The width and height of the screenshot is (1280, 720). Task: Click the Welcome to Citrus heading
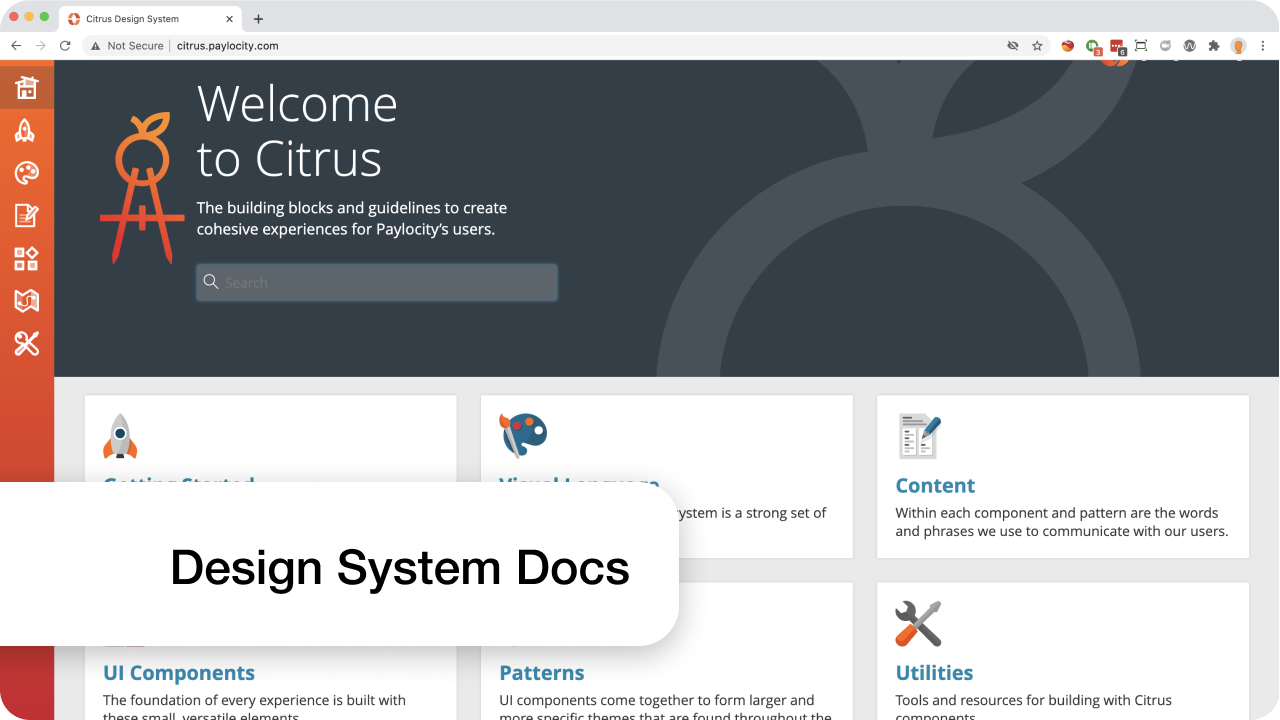[297, 131]
